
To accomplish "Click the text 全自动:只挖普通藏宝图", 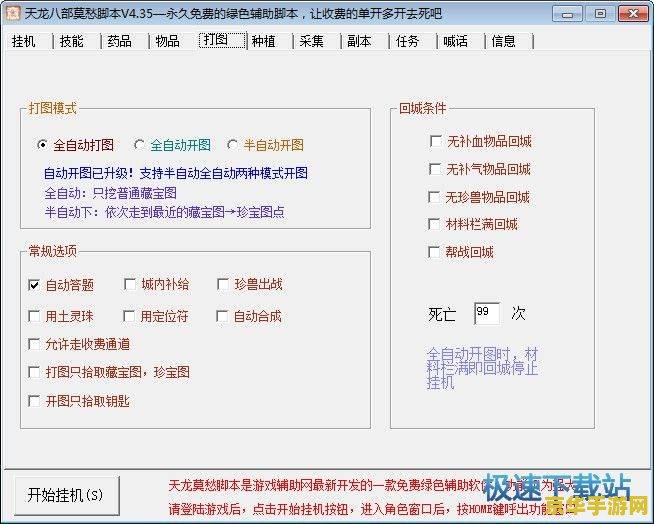I will (x=111, y=193).
